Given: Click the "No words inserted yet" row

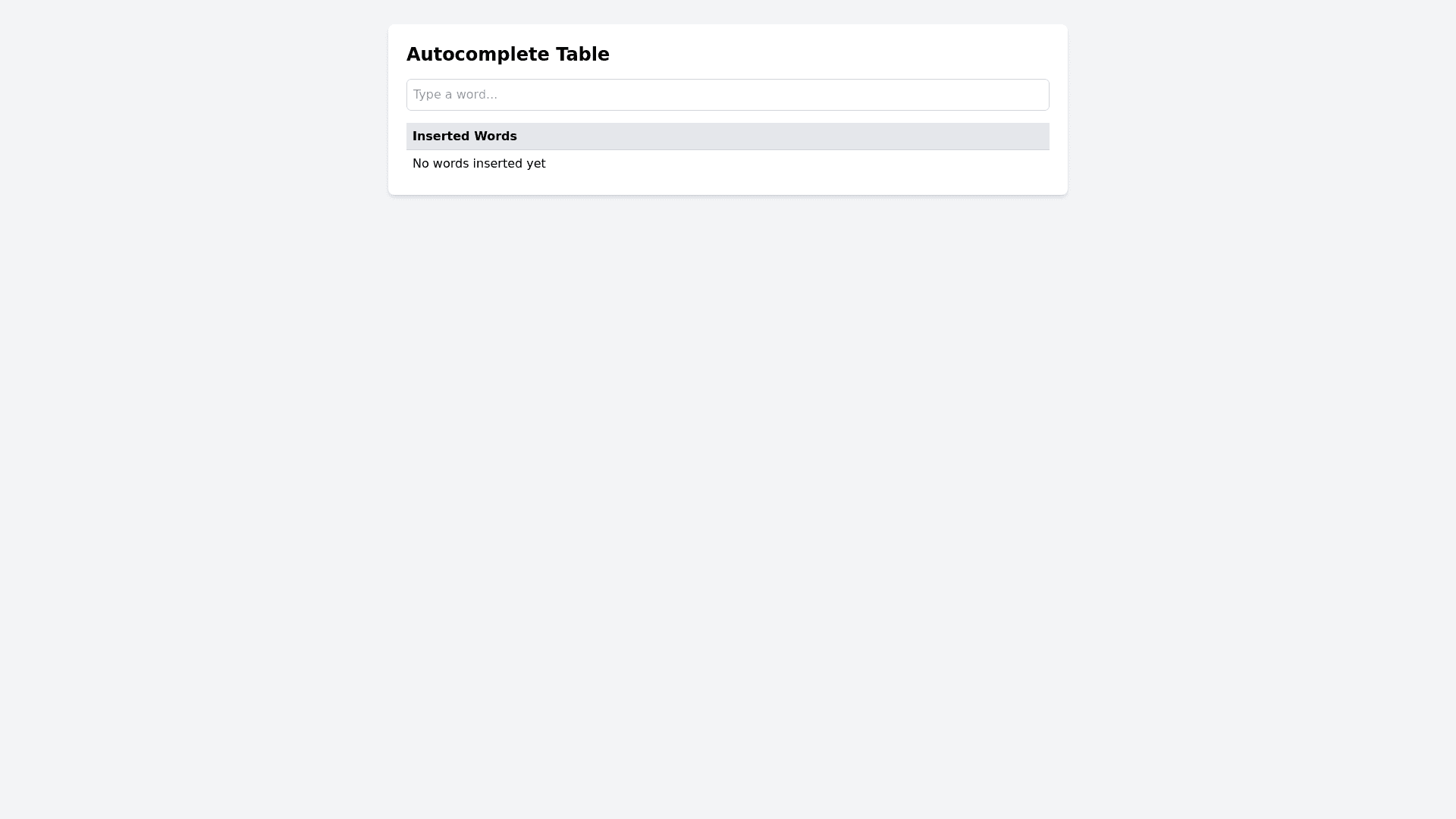Looking at the screenshot, I should (479, 164).
